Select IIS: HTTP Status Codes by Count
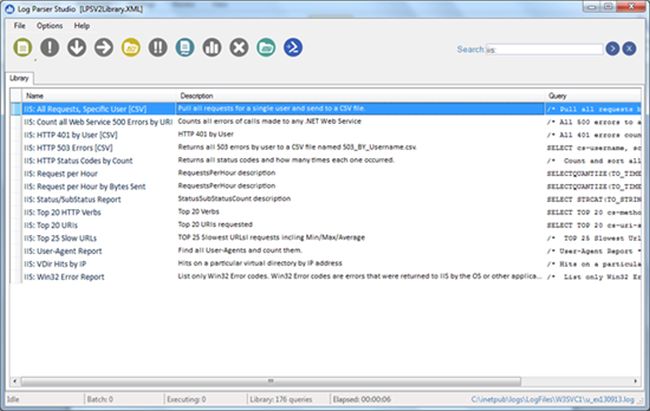The width and height of the screenshot is (650, 411). tap(78, 161)
